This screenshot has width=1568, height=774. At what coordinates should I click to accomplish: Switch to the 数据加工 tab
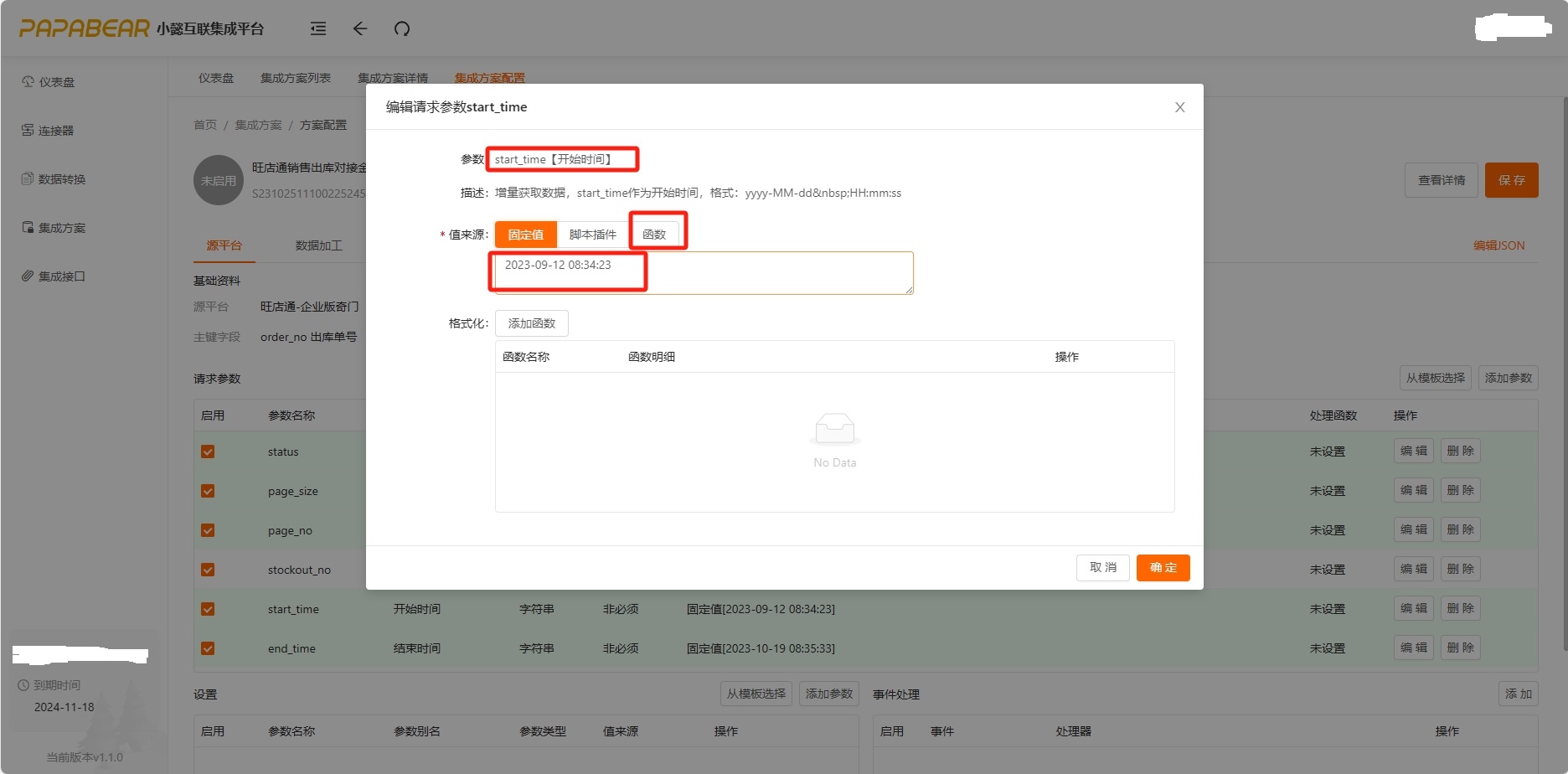point(318,245)
